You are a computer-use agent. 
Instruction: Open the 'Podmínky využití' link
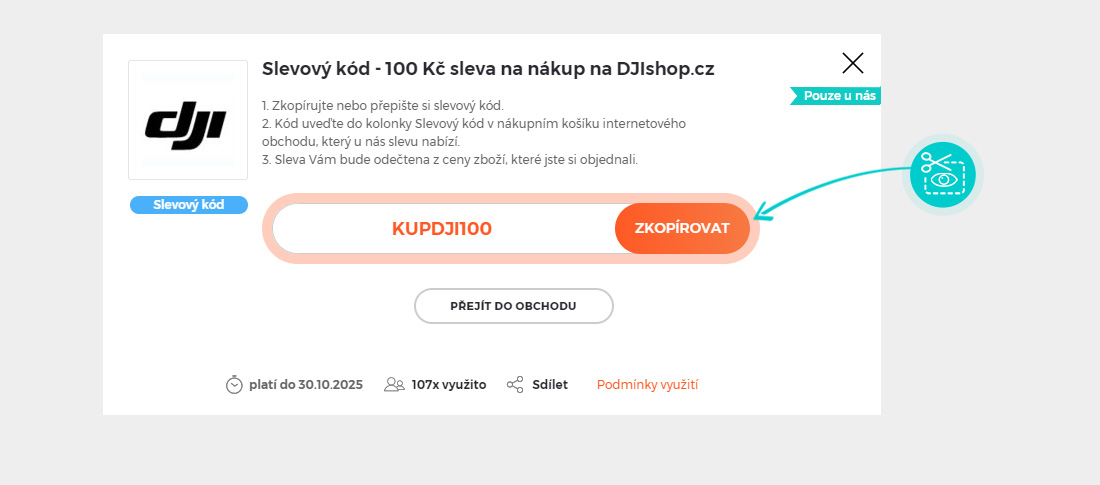(647, 385)
